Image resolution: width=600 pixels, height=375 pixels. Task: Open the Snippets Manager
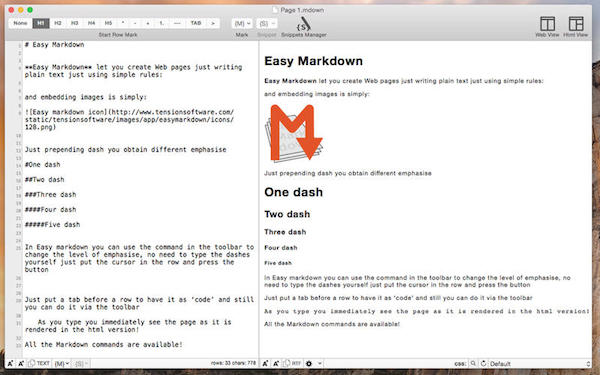[x=304, y=26]
